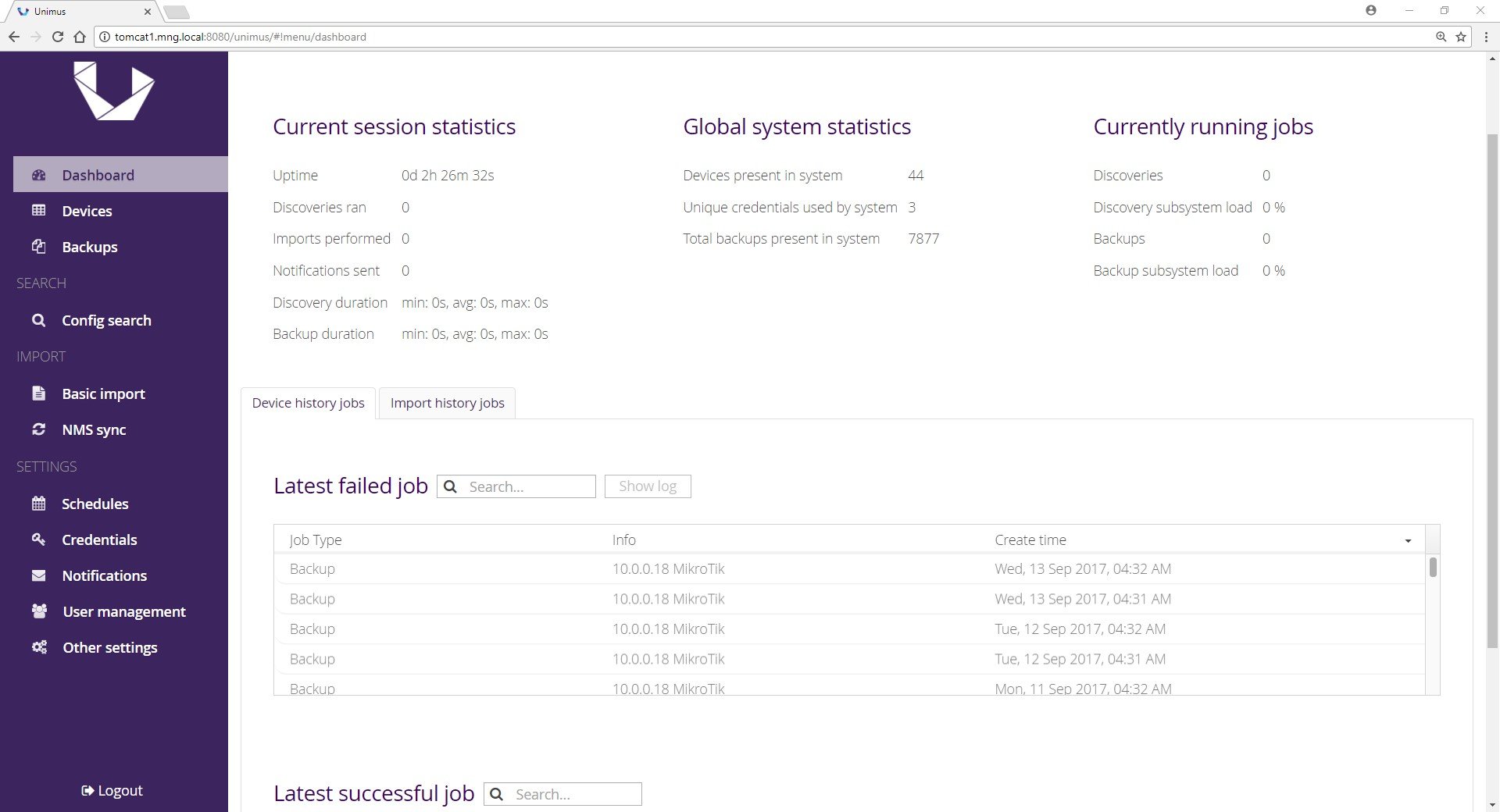Select failed job row Mon 11 Sep 04:32 AM
1500x812 pixels.
pos(849,686)
